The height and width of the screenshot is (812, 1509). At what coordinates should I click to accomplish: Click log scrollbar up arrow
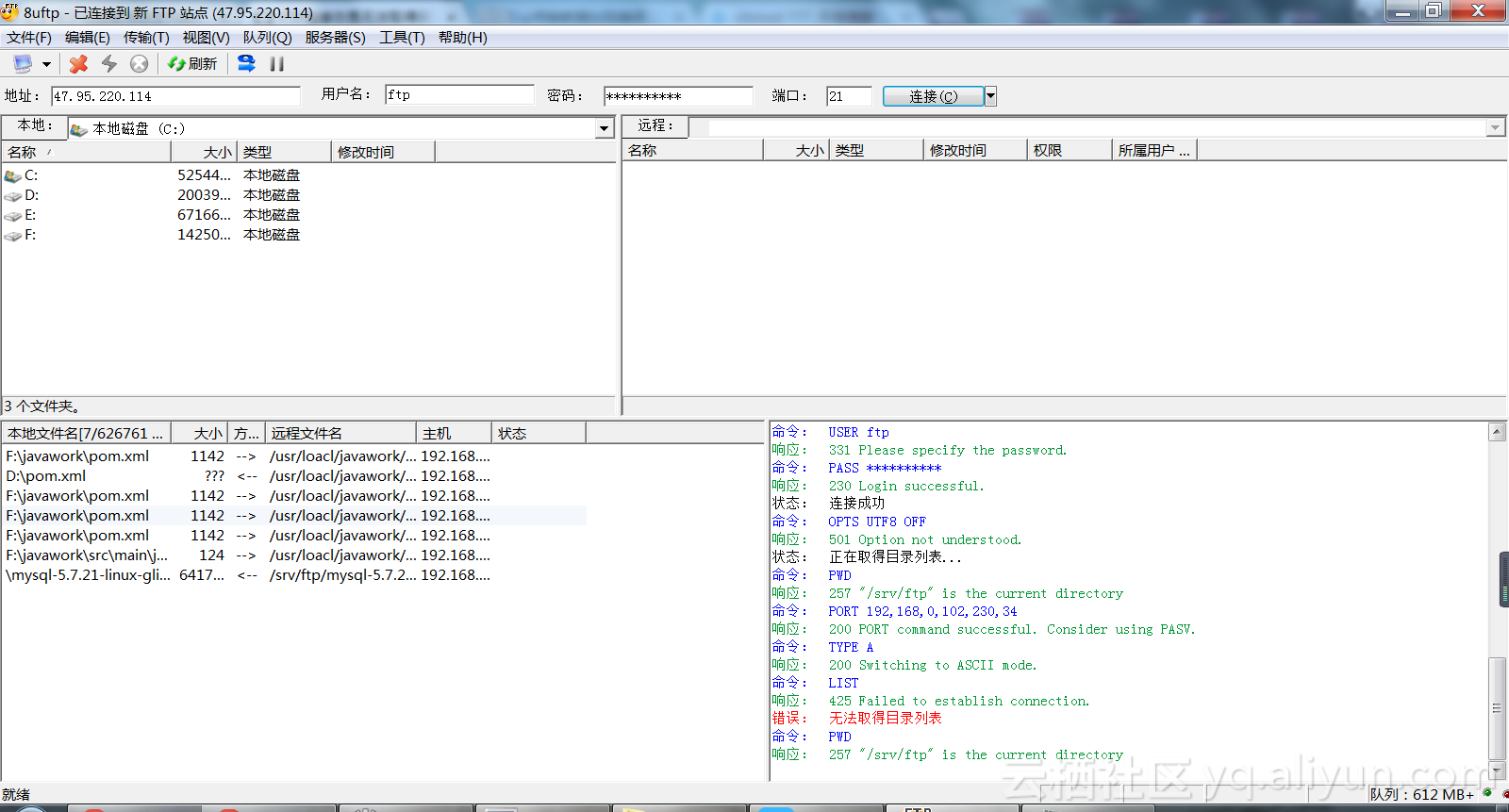pos(1497,432)
